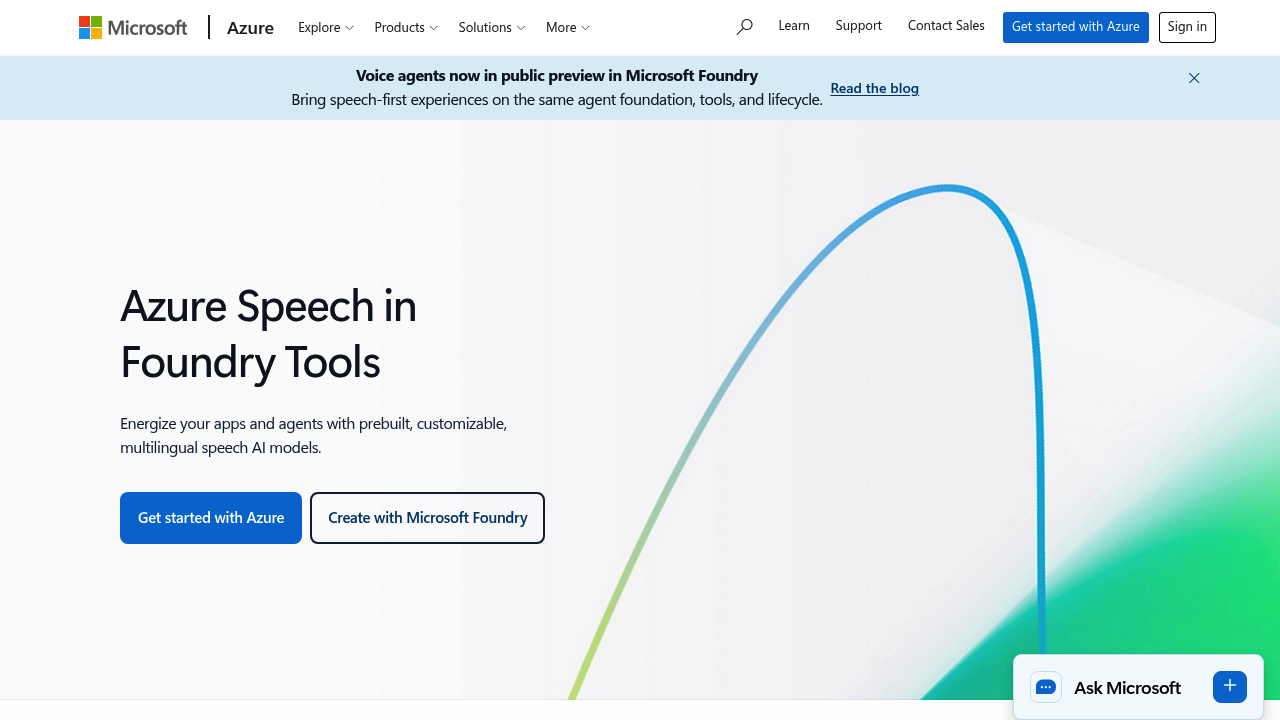Expand the Explore menu
1280x720 pixels.
(x=326, y=27)
